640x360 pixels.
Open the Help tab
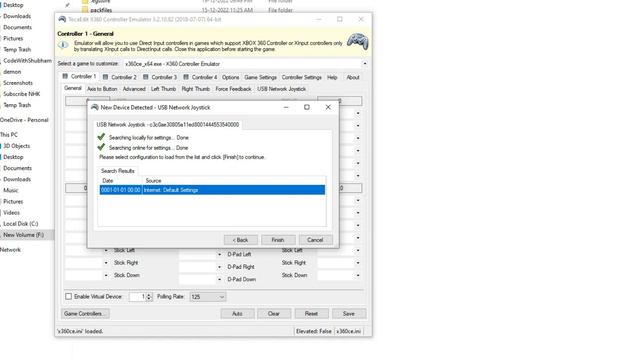332,77
